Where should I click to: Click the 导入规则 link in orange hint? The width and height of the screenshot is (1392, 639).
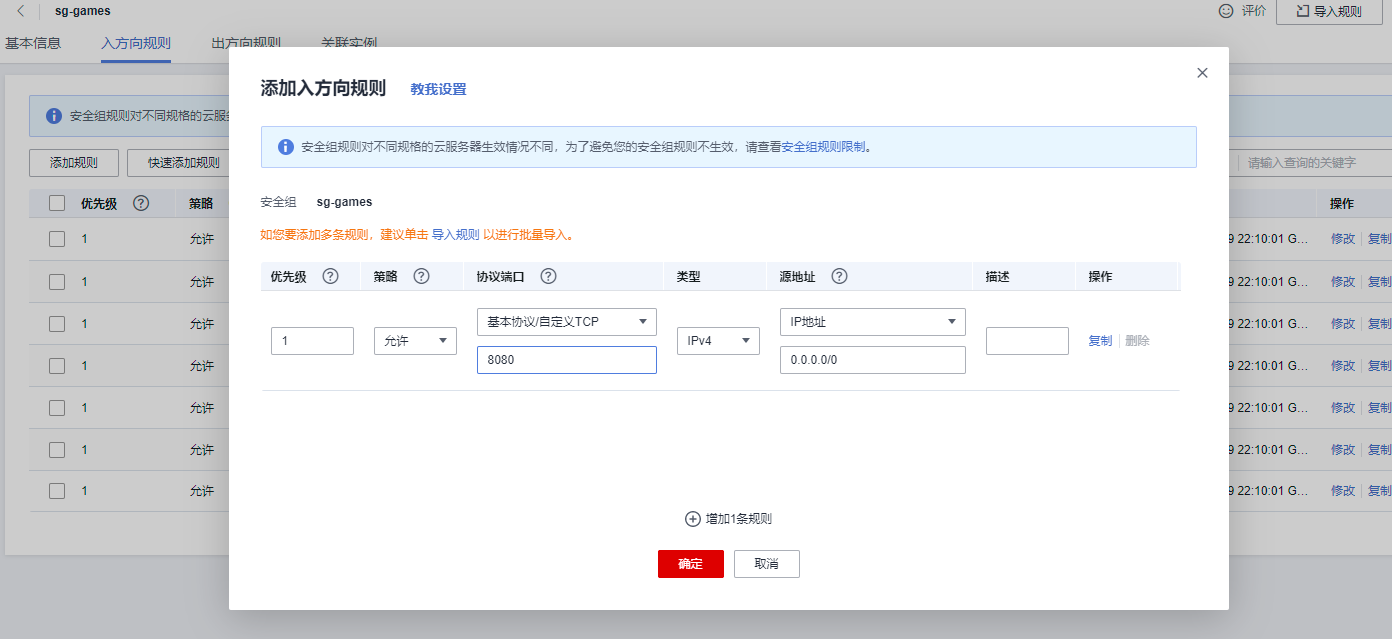[x=456, y=235]
